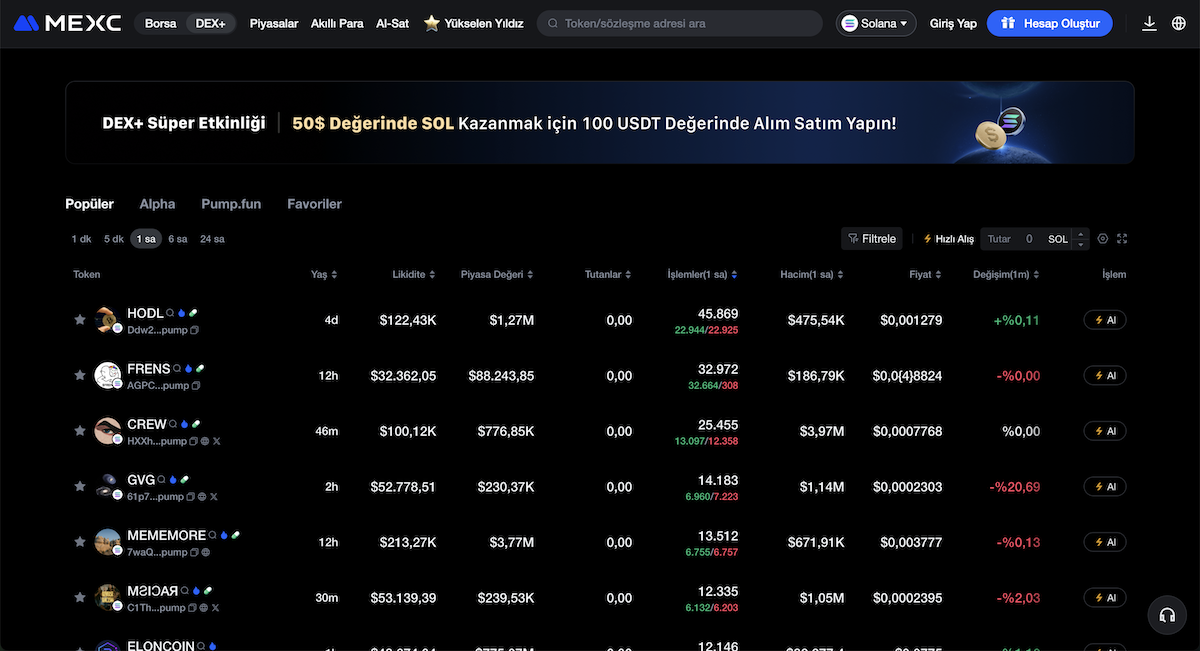Click the Yükselen Yıldız star icon

(x=432, y=23)
